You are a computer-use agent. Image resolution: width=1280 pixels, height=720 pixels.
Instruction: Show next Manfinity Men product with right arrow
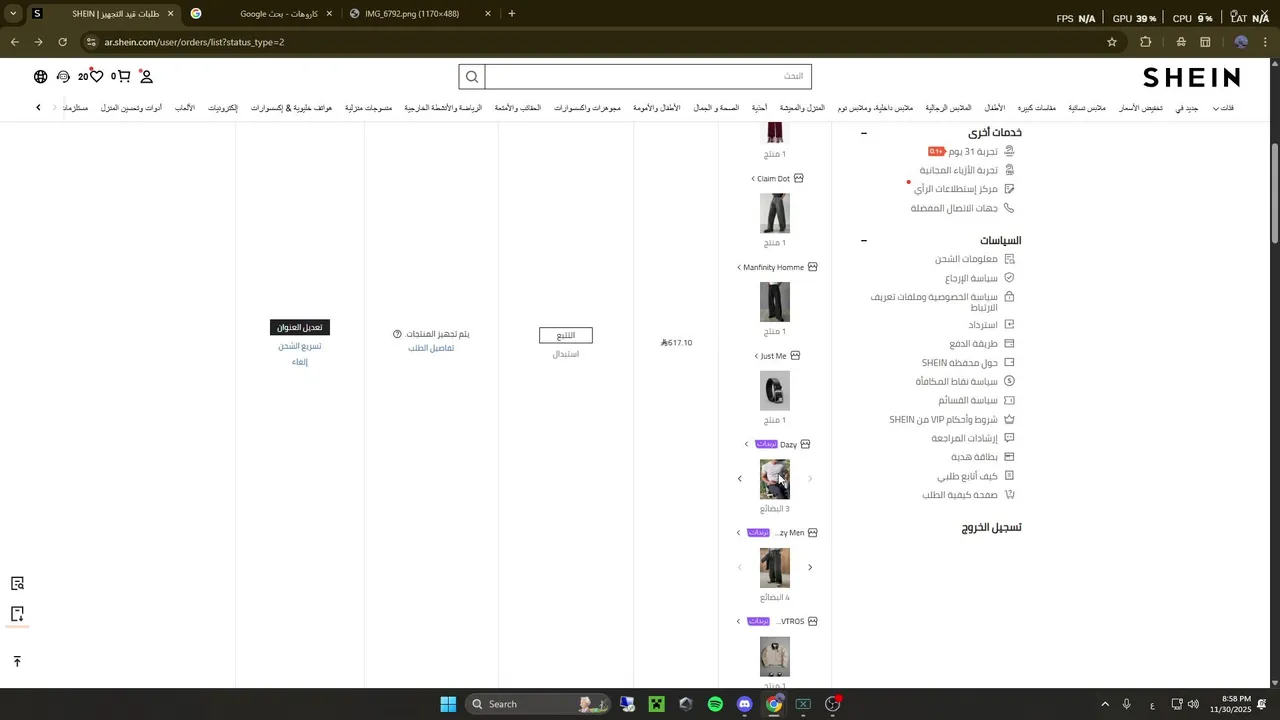(x=810, y=568)
